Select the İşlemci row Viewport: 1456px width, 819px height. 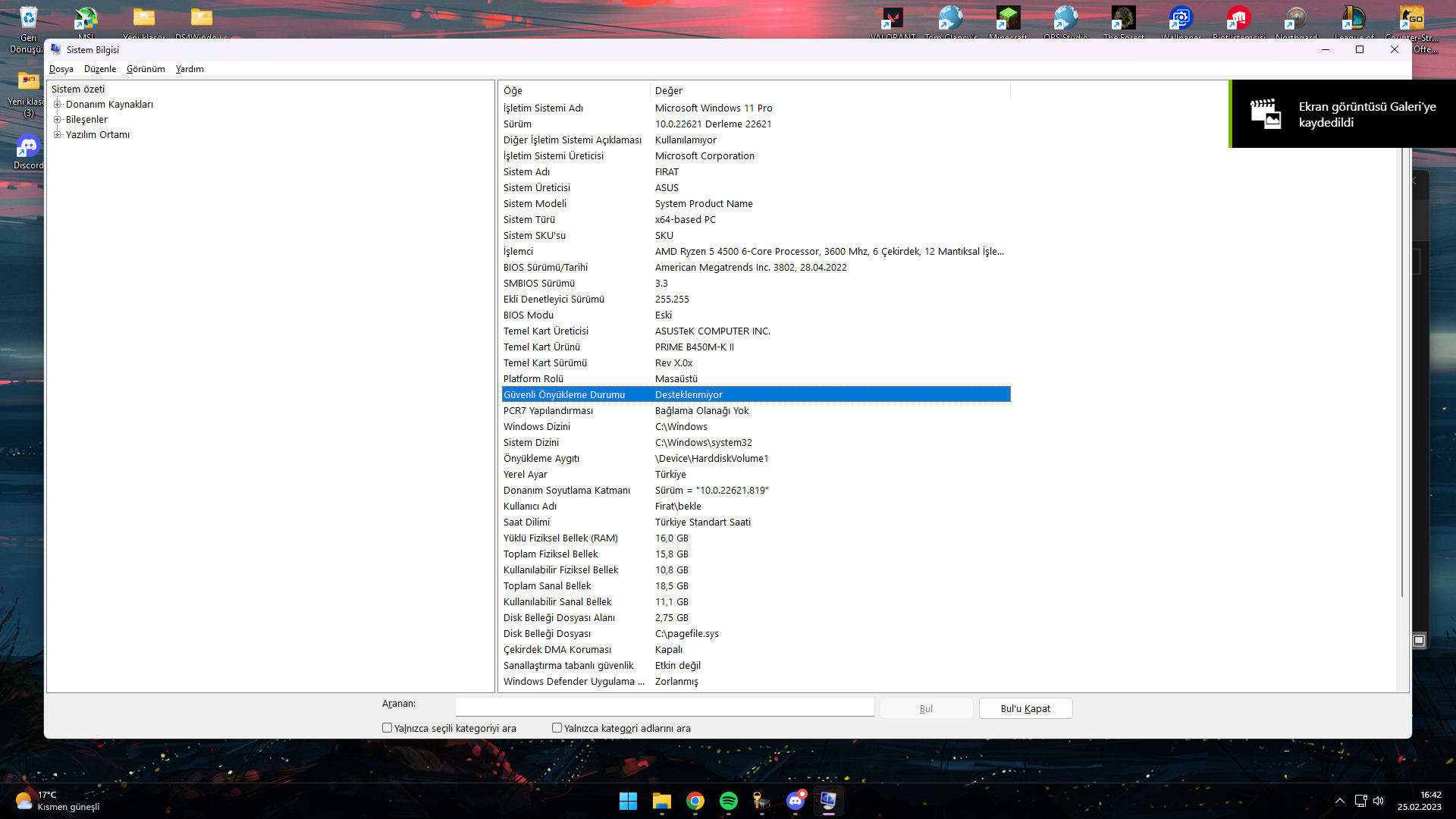click(756, 252)
